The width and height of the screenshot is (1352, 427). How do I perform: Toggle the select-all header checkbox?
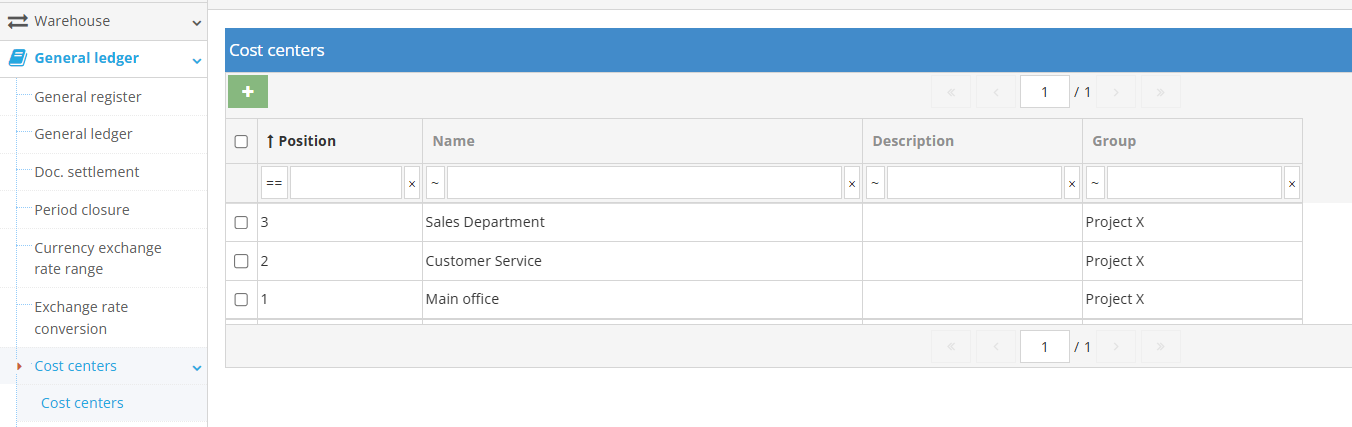[241, 141]
